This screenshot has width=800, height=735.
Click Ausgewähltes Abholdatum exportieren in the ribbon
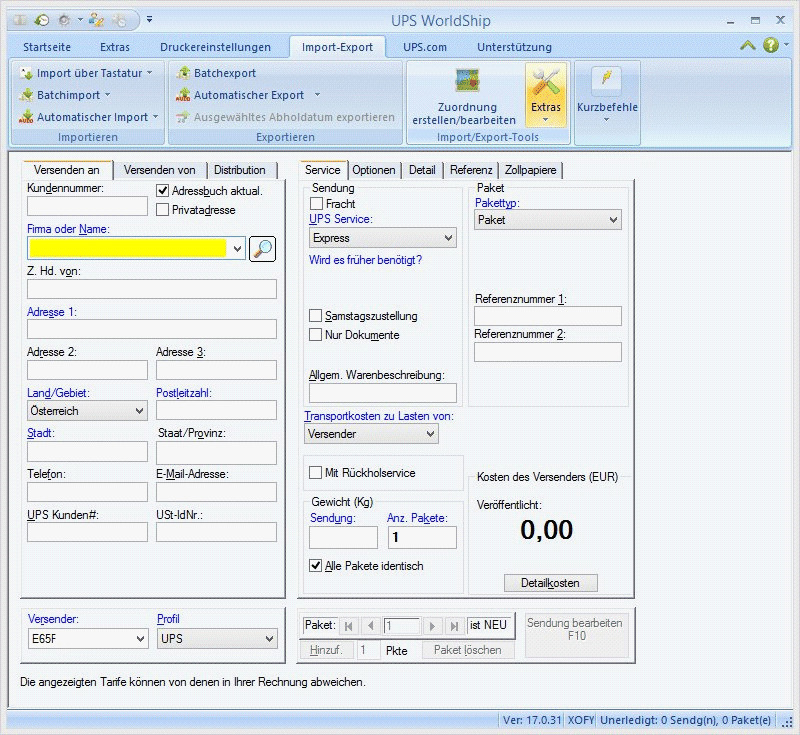point(285,117)
